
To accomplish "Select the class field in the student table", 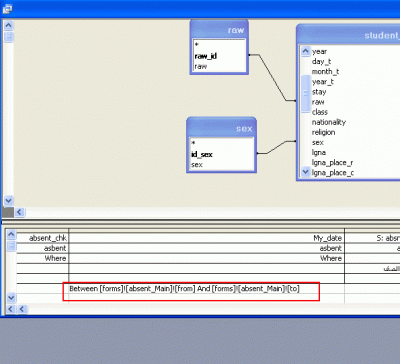I will pos(320,112).
